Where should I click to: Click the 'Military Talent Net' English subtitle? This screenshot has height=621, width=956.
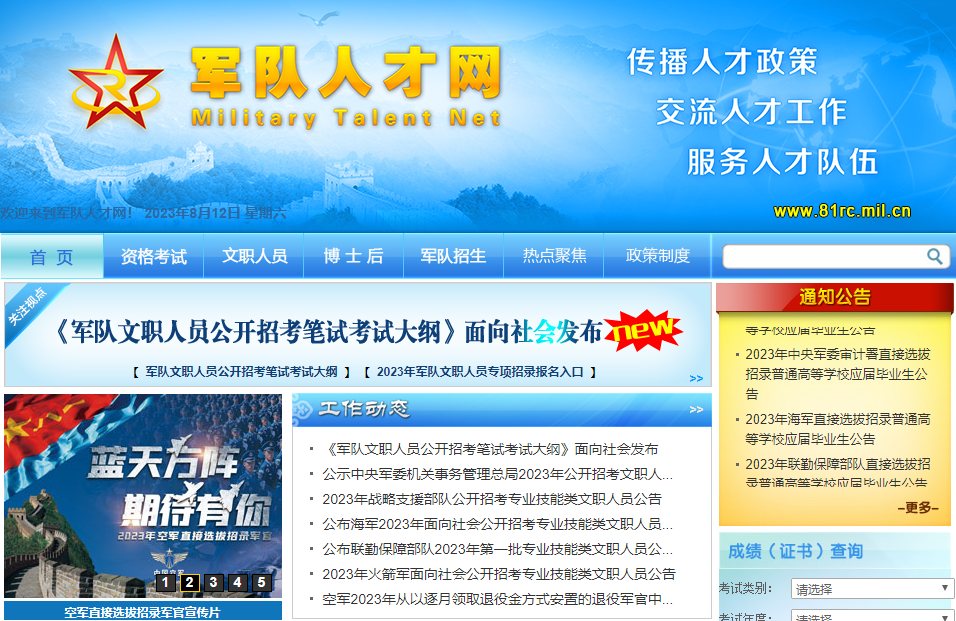[346, 118]
